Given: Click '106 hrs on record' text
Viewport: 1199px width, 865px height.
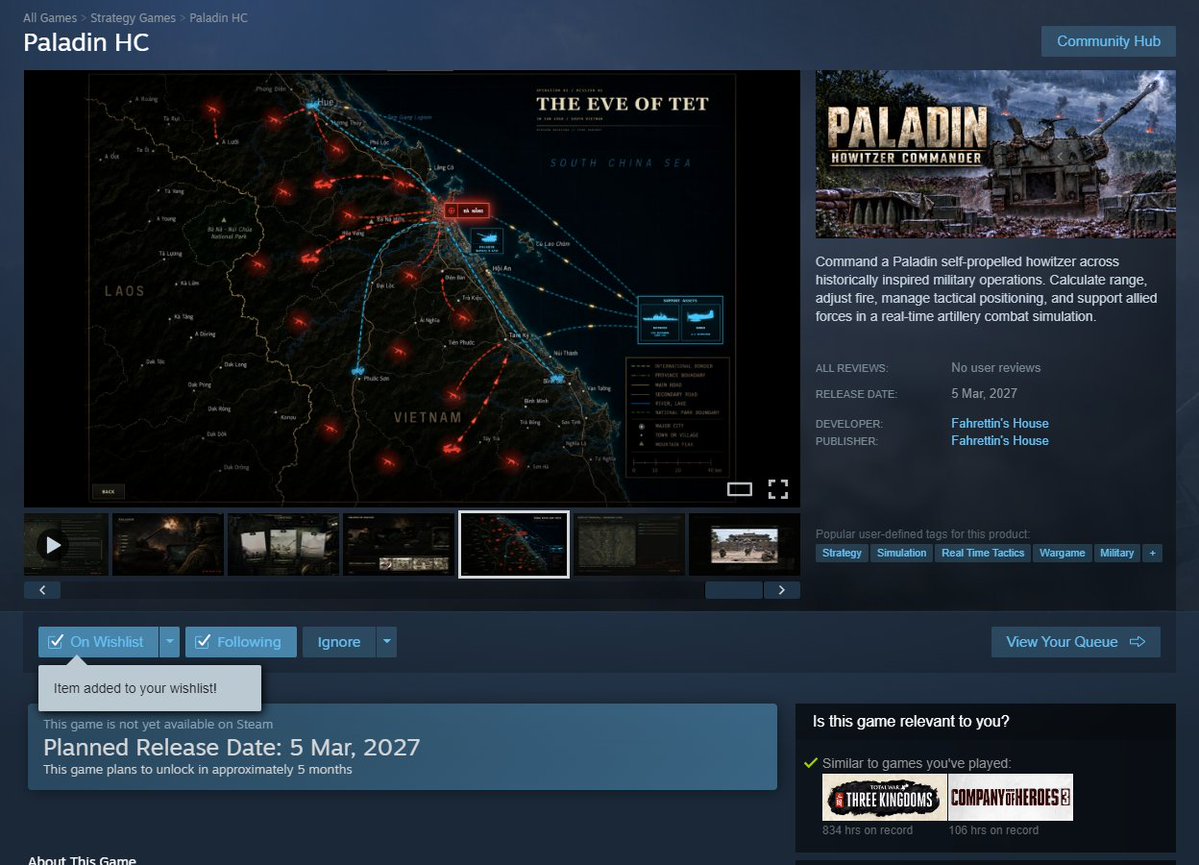Looking at the screenshot, I should (x=993, y=831).
